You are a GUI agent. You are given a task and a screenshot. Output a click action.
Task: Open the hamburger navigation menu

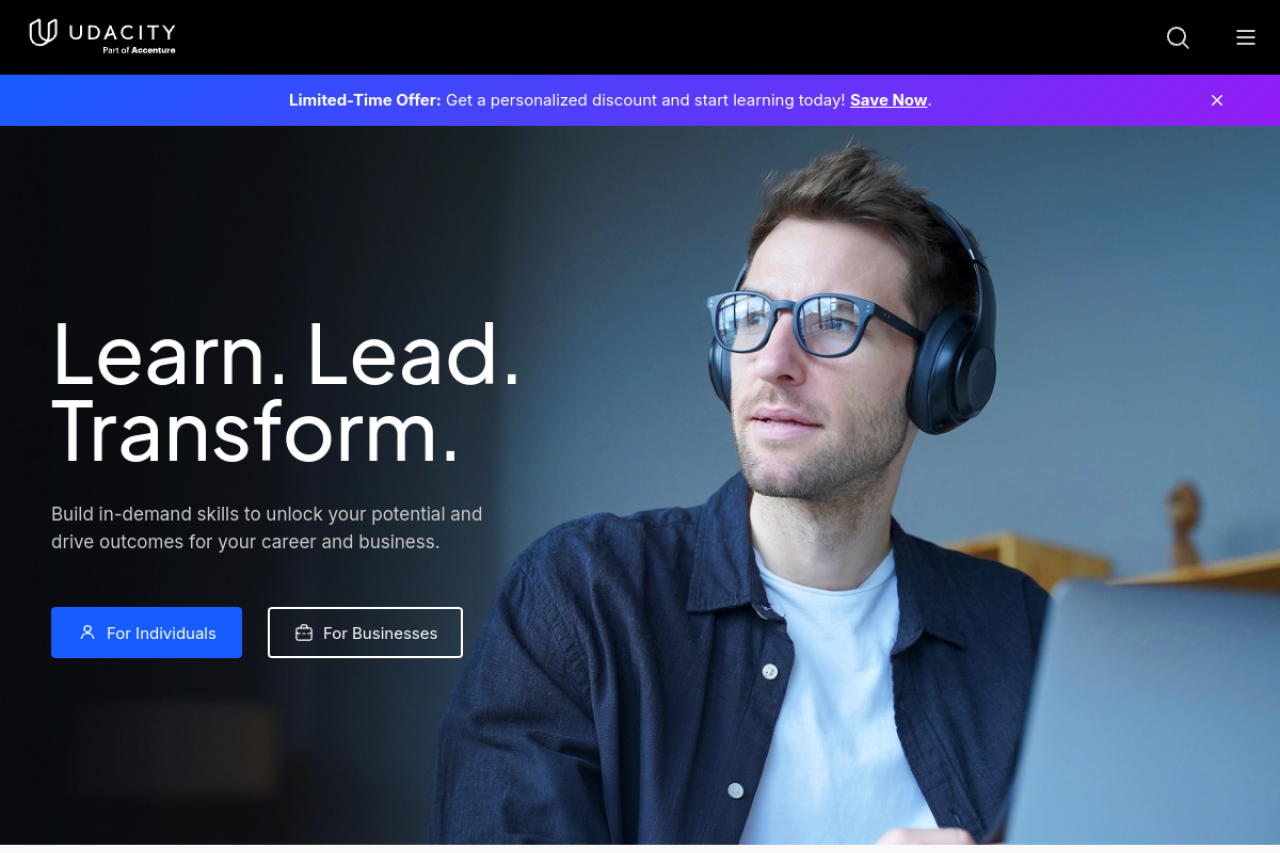1245,37
